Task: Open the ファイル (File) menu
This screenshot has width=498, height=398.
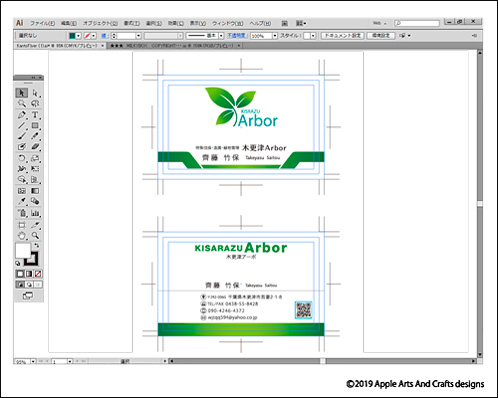Action: click(42, 23)
